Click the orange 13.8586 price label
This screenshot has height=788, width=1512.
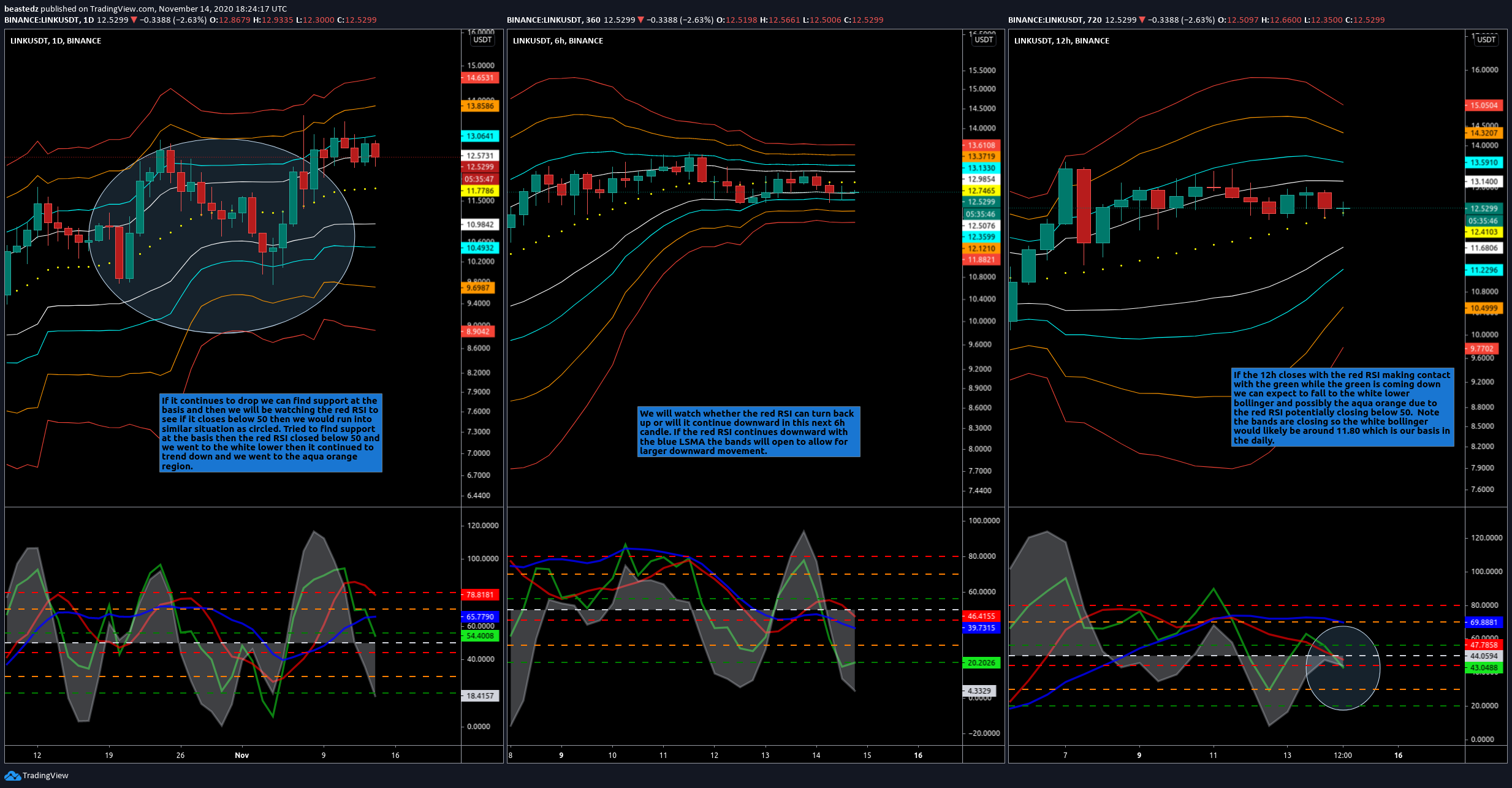[x=480, y=106]
